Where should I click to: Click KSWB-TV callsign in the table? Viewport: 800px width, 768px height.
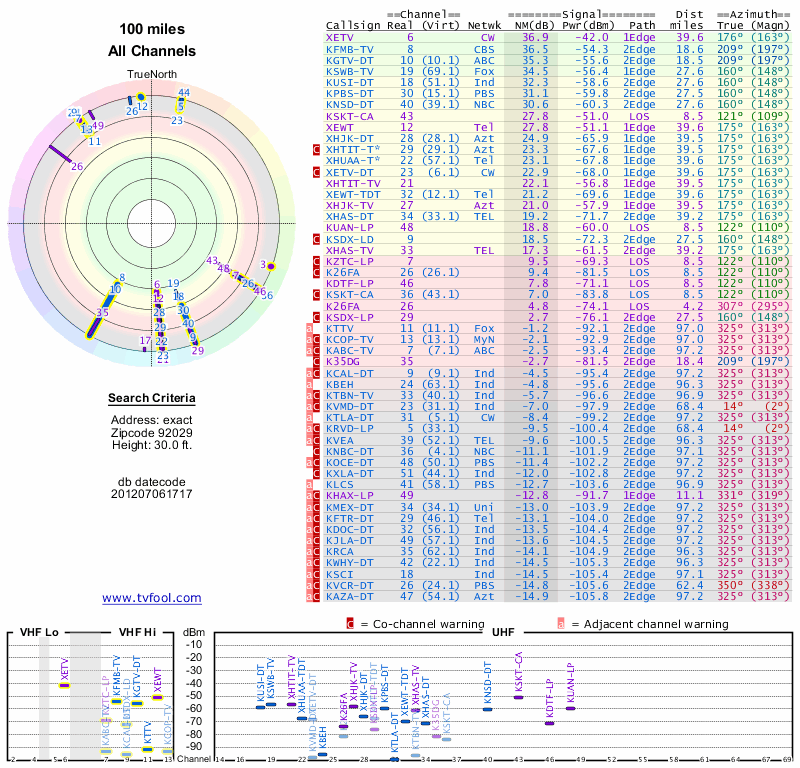click(350, 71)
